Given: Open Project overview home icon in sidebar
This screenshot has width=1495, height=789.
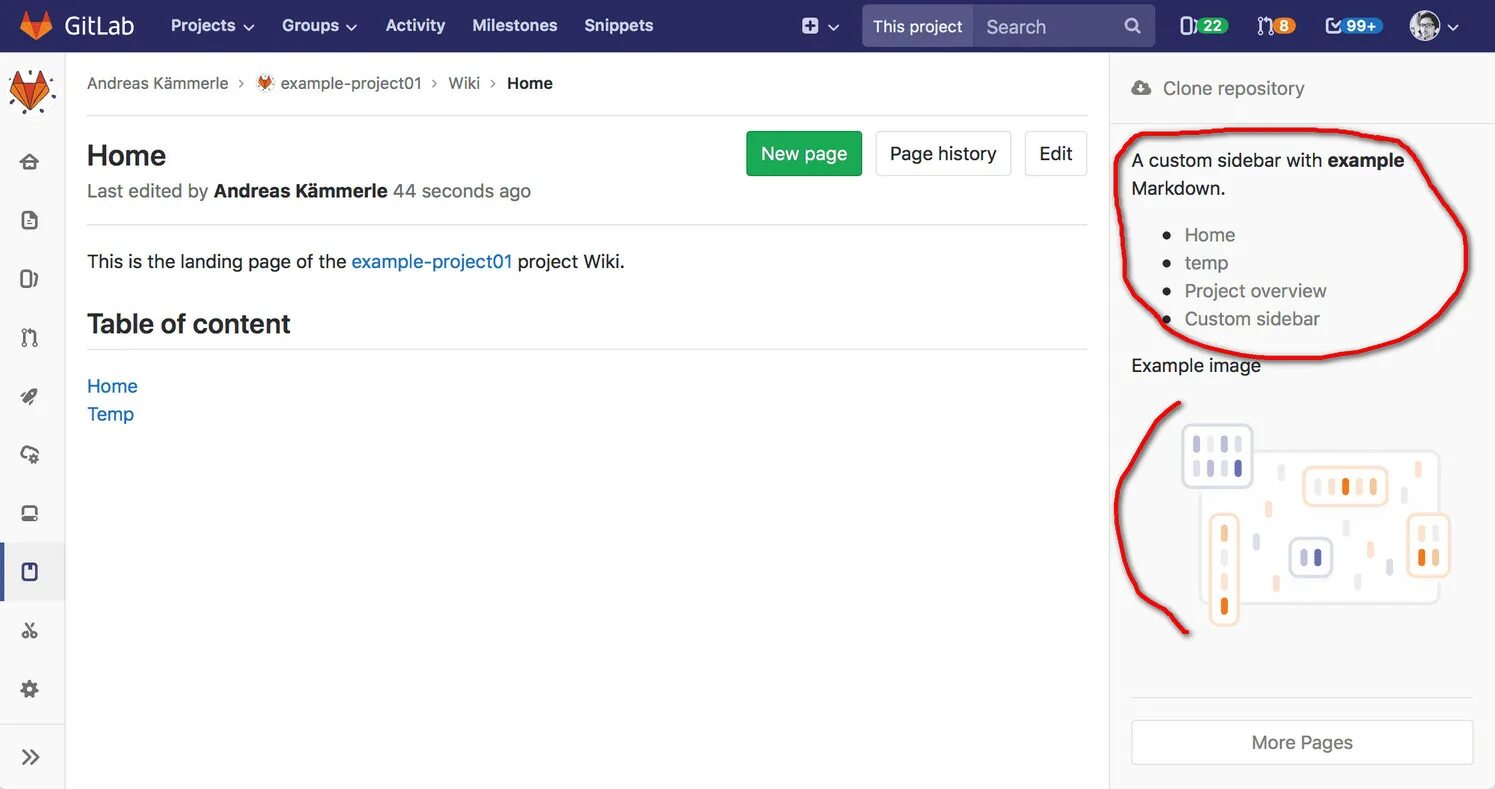Looking at the screenshot, I should coord(30,162).
